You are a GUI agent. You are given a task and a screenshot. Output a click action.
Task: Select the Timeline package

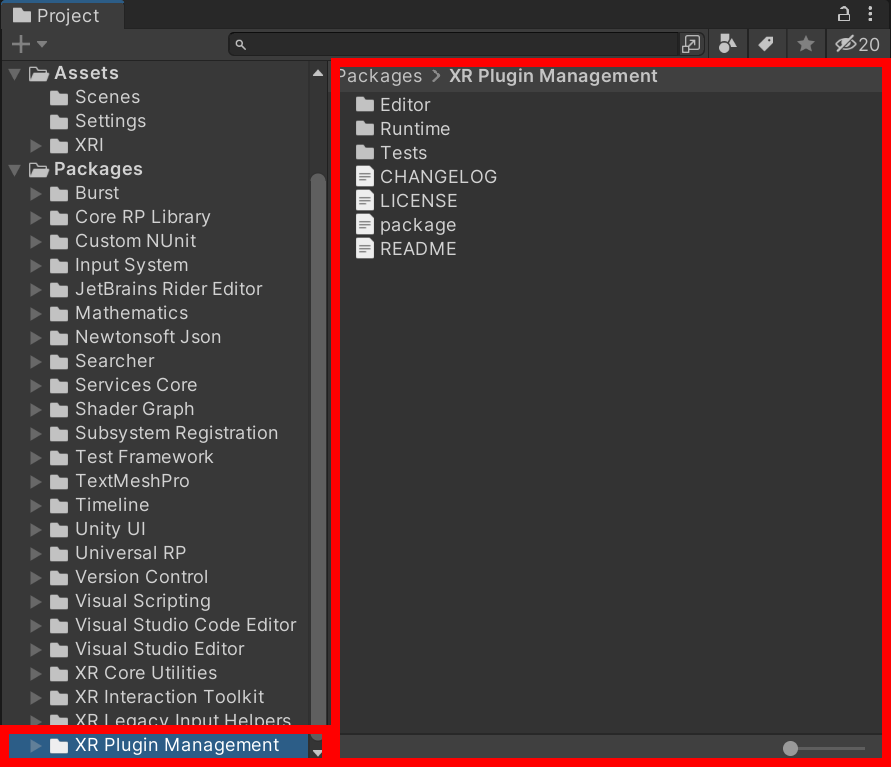tap(112, 505)
